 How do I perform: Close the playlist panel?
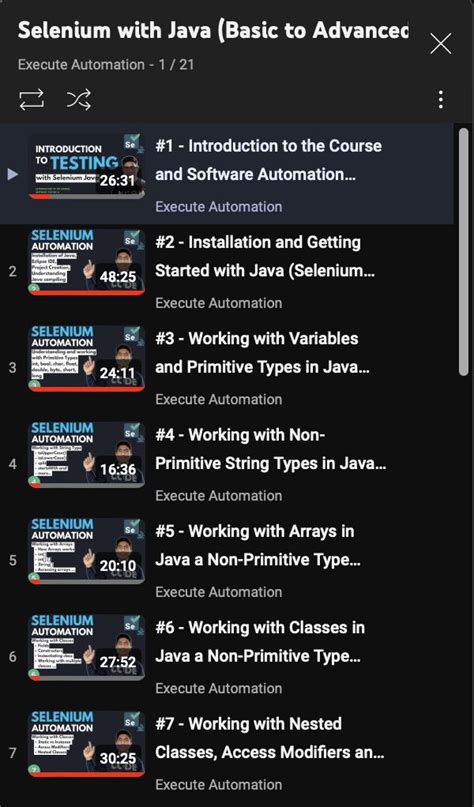441,44
